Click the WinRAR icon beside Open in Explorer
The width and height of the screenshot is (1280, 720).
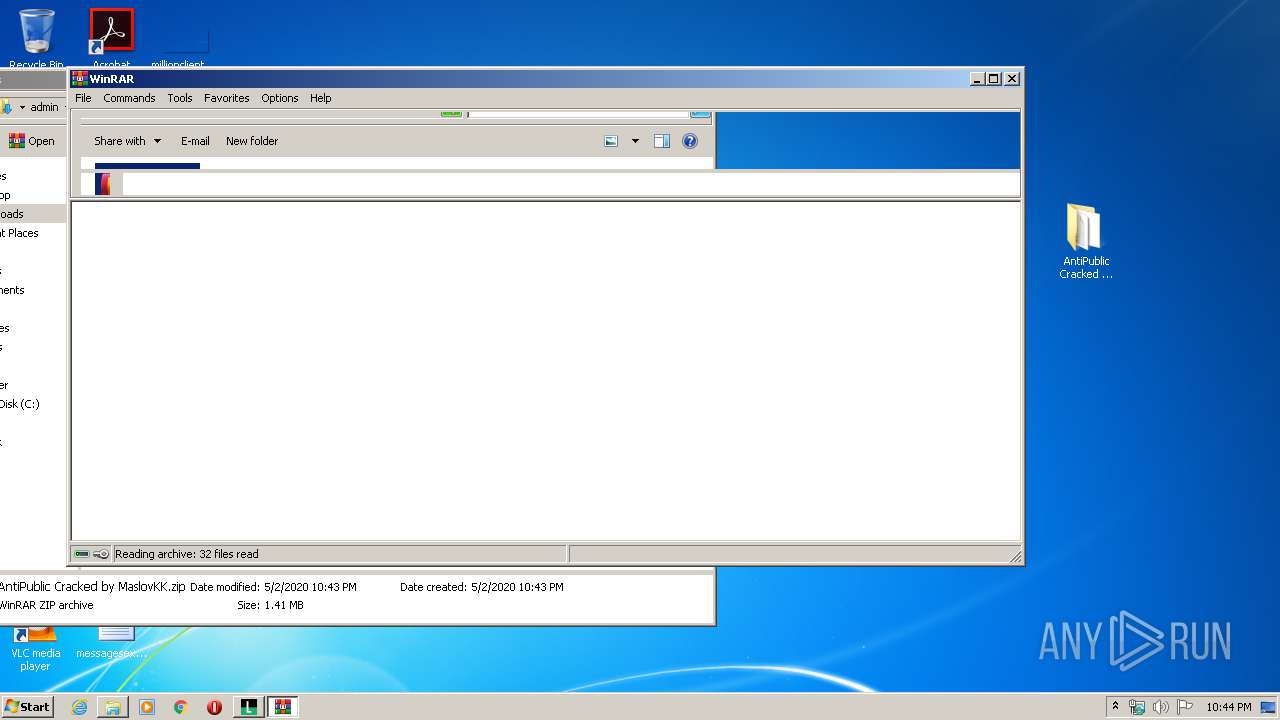(16, 141)
